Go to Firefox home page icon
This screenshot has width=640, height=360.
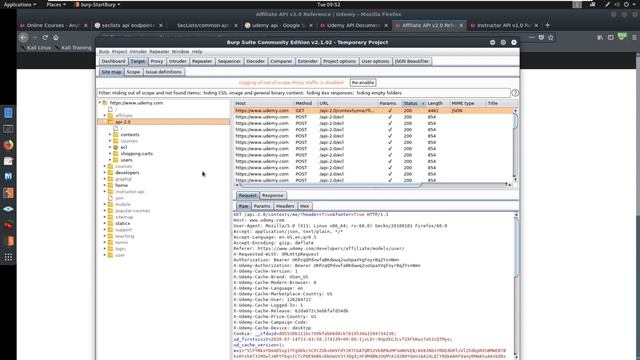(56, 37)
